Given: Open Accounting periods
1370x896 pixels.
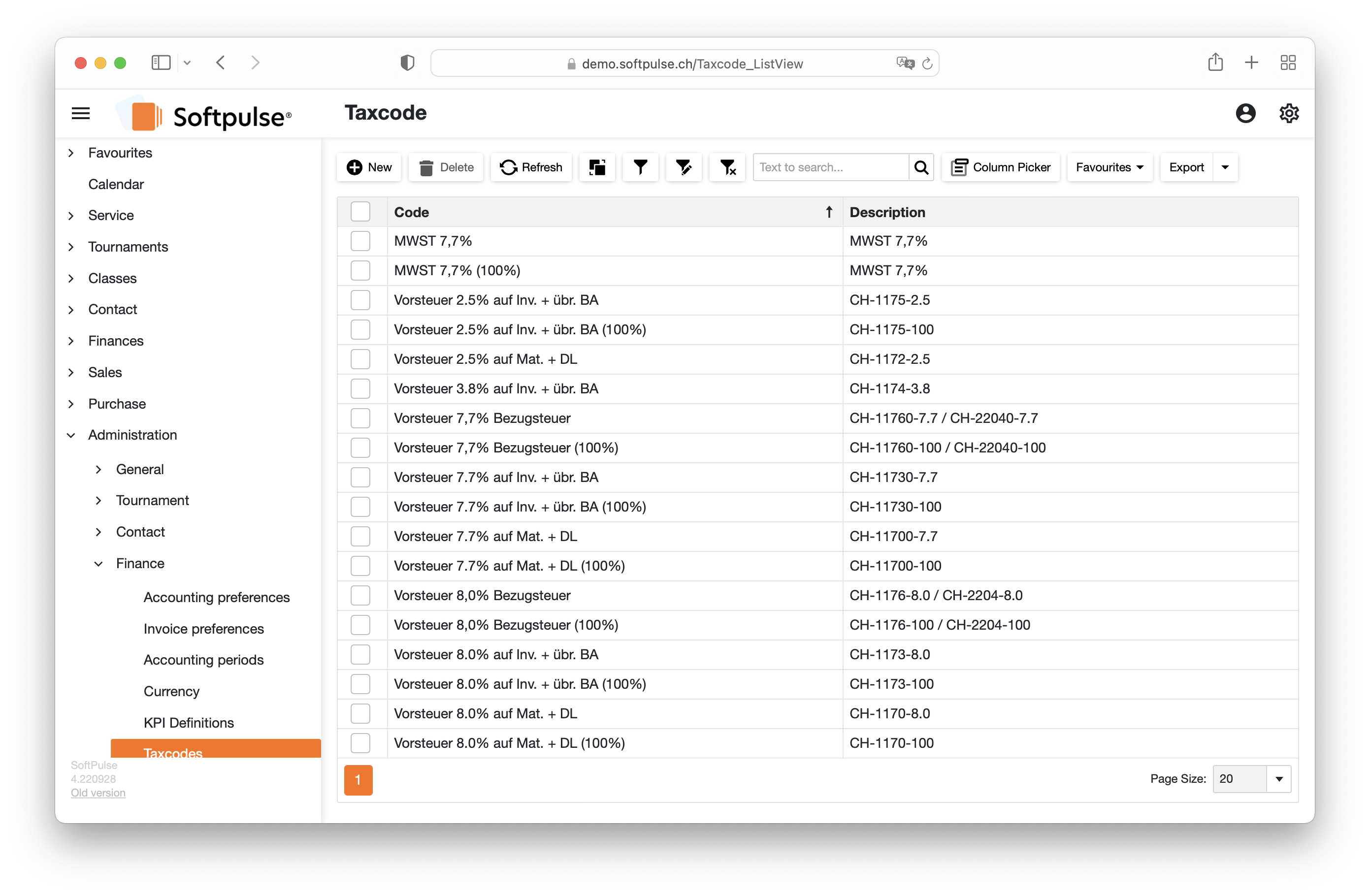Looking at the screenshot, I should 204,660.
